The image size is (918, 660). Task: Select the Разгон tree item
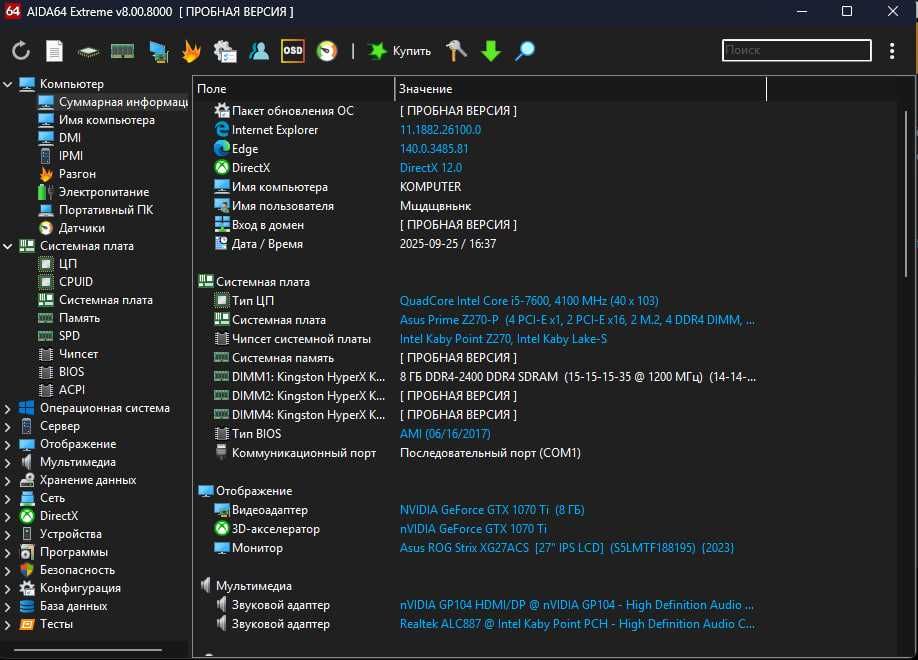[x=67, y=174]
